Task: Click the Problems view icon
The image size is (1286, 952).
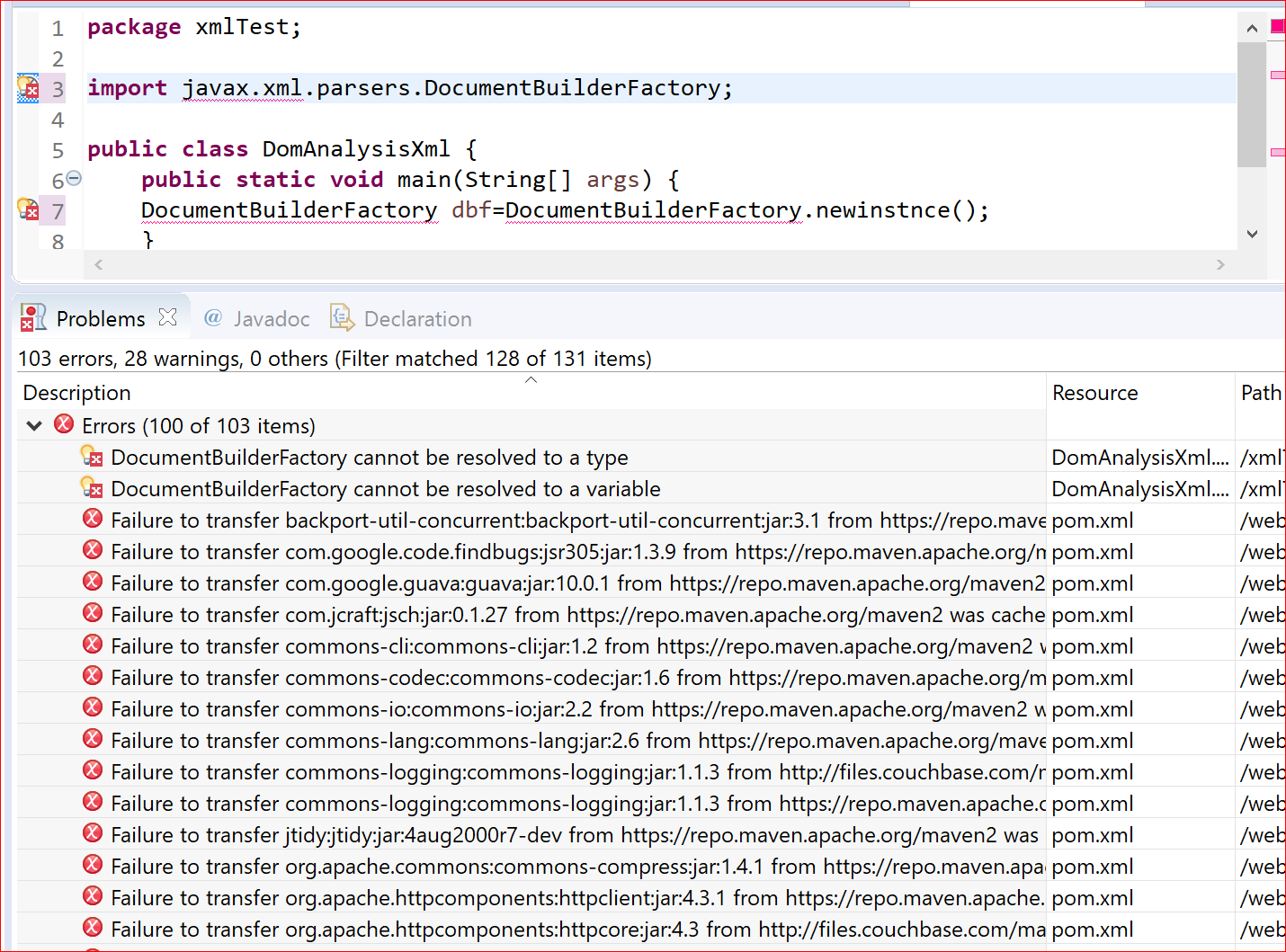Action: (33, 317)
